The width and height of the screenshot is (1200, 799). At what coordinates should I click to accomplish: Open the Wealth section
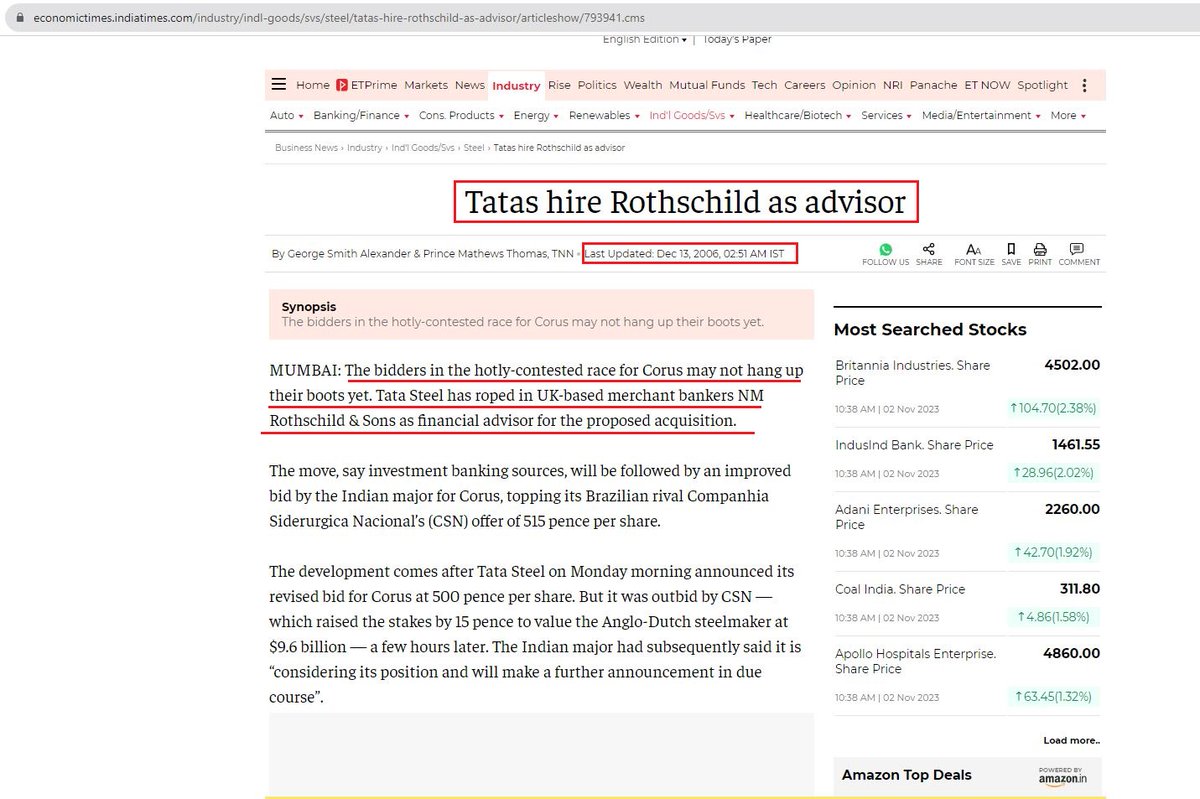click(643, 86)
